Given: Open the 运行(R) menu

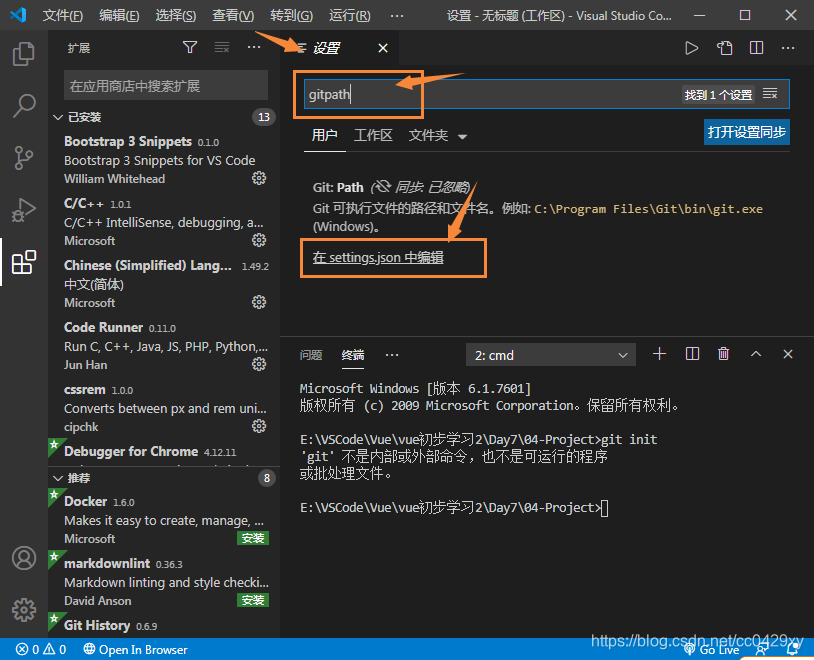Looking at the screenshot, I should (349, 16).
